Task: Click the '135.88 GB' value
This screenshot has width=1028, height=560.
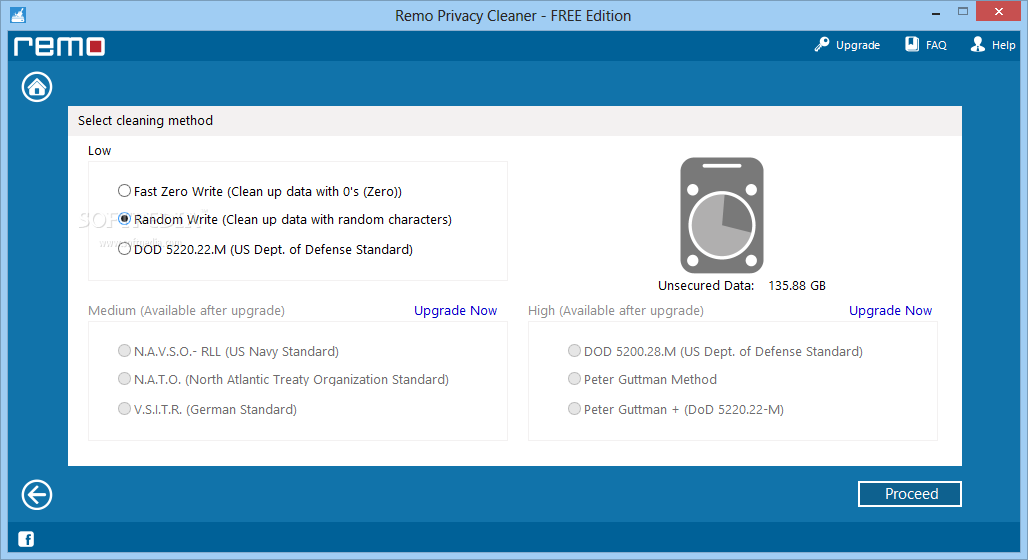Action: coord(797,286)
